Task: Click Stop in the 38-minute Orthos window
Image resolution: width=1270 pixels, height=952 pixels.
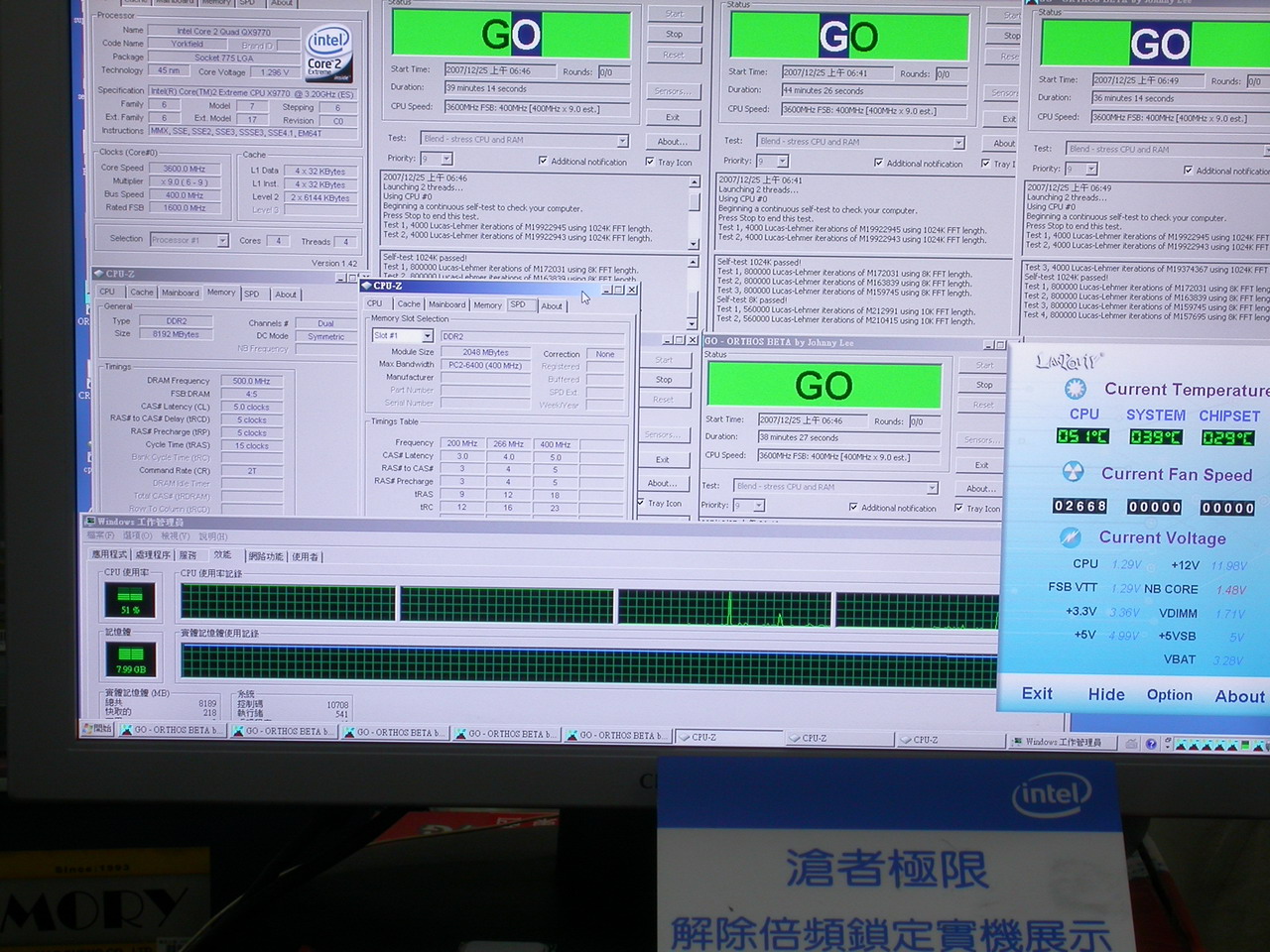Action: [x=983, y=385]
